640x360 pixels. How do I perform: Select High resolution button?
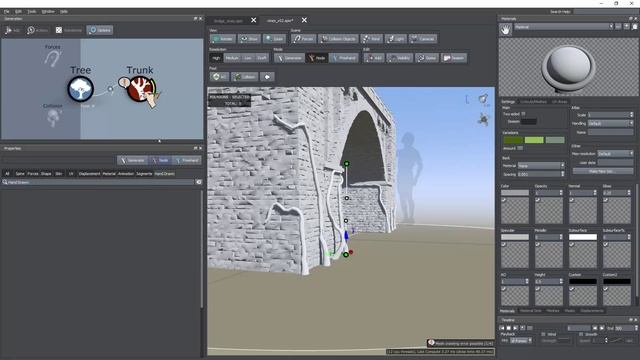coord(216,58)
